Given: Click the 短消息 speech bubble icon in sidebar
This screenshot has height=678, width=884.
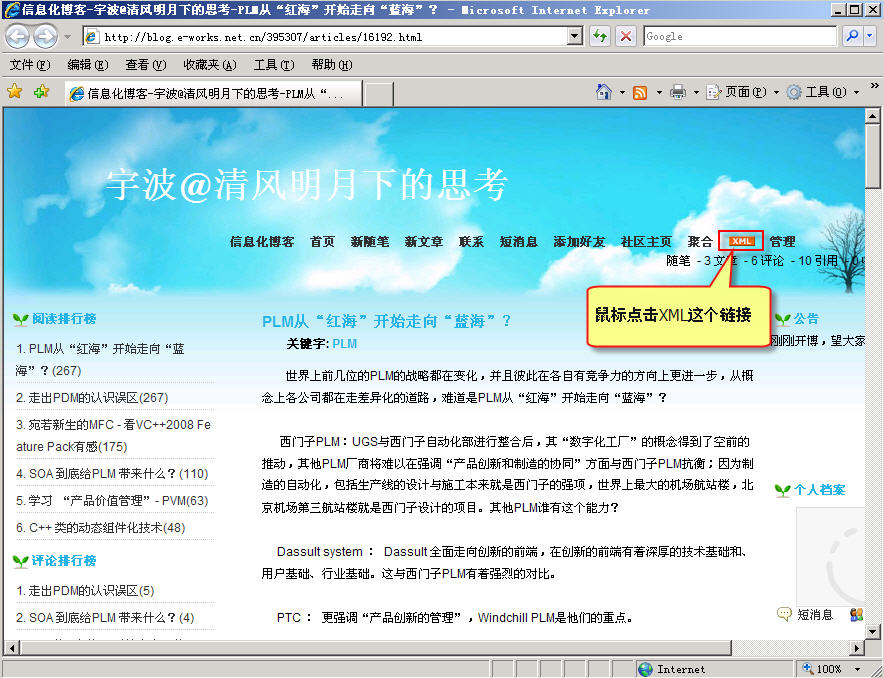Looking at the screenshot, I should pyautogui.click(x=784, y=614).
